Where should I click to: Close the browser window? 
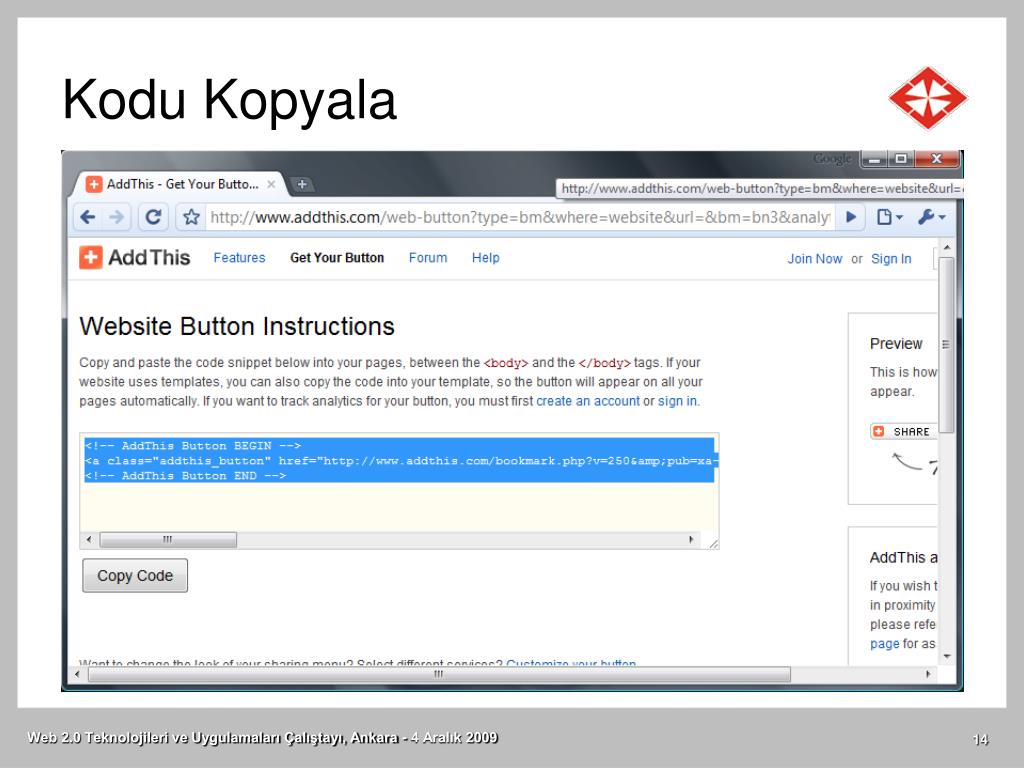click(936, 159)
